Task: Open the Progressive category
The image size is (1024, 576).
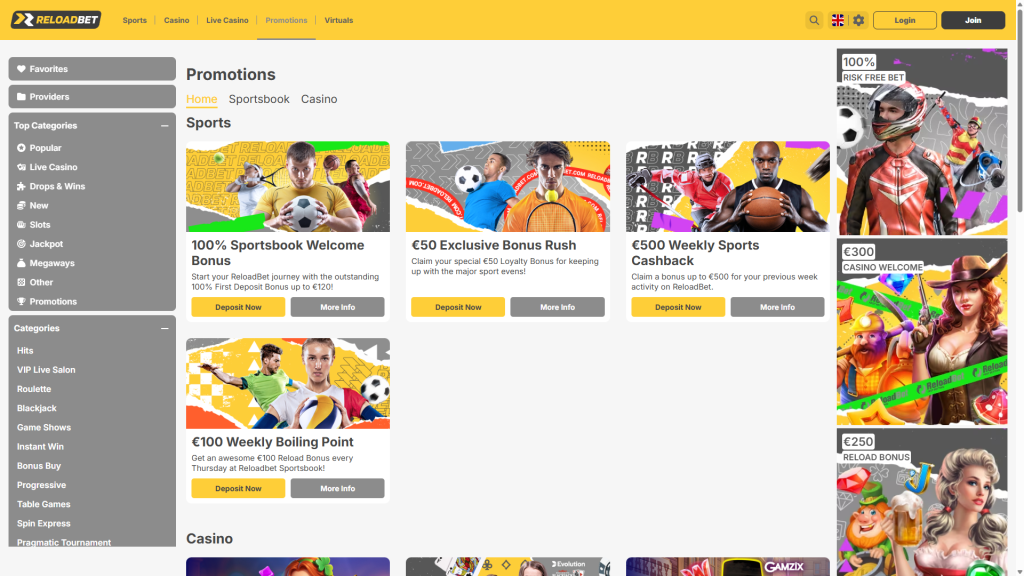Action: click(41, 485)
